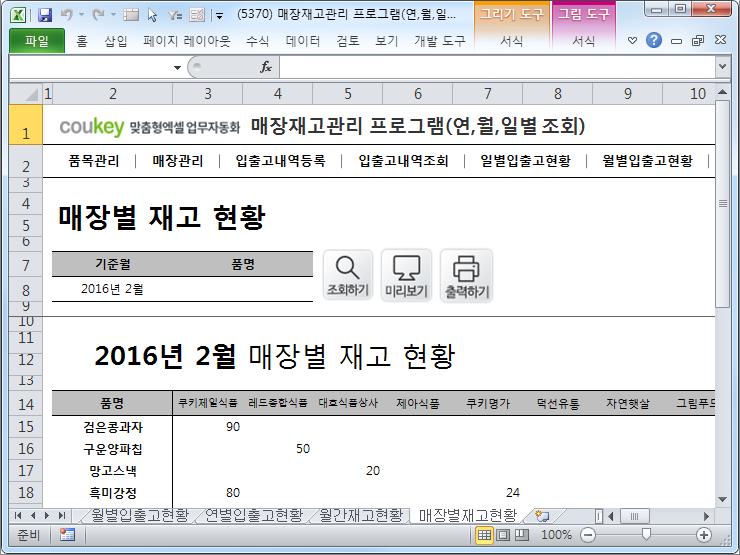Click the insert new worksheet icon
Viewport: 740px width, 555px height.
click(x=542, y=515)
